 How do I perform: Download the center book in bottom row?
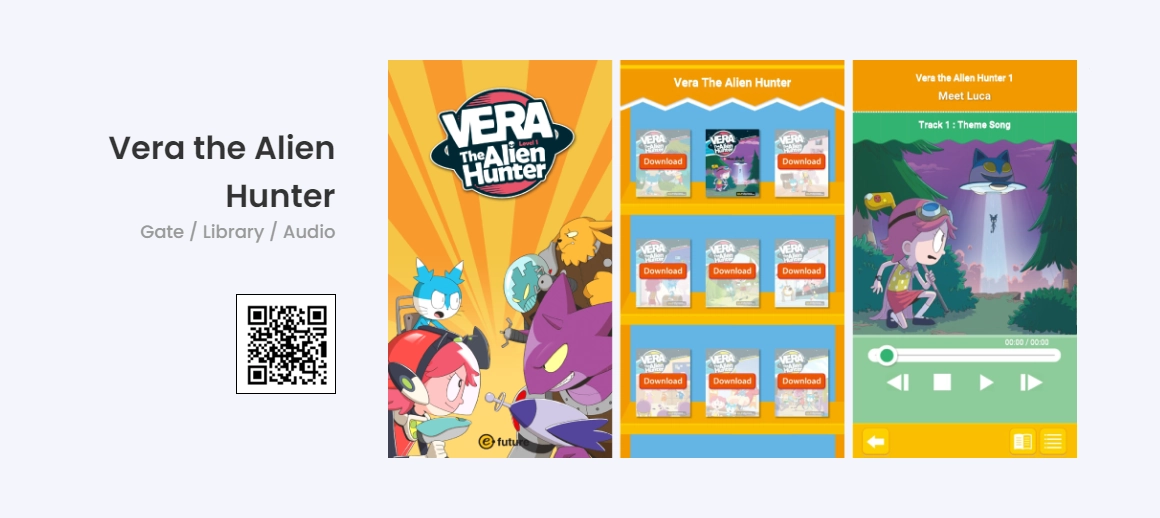732,381
